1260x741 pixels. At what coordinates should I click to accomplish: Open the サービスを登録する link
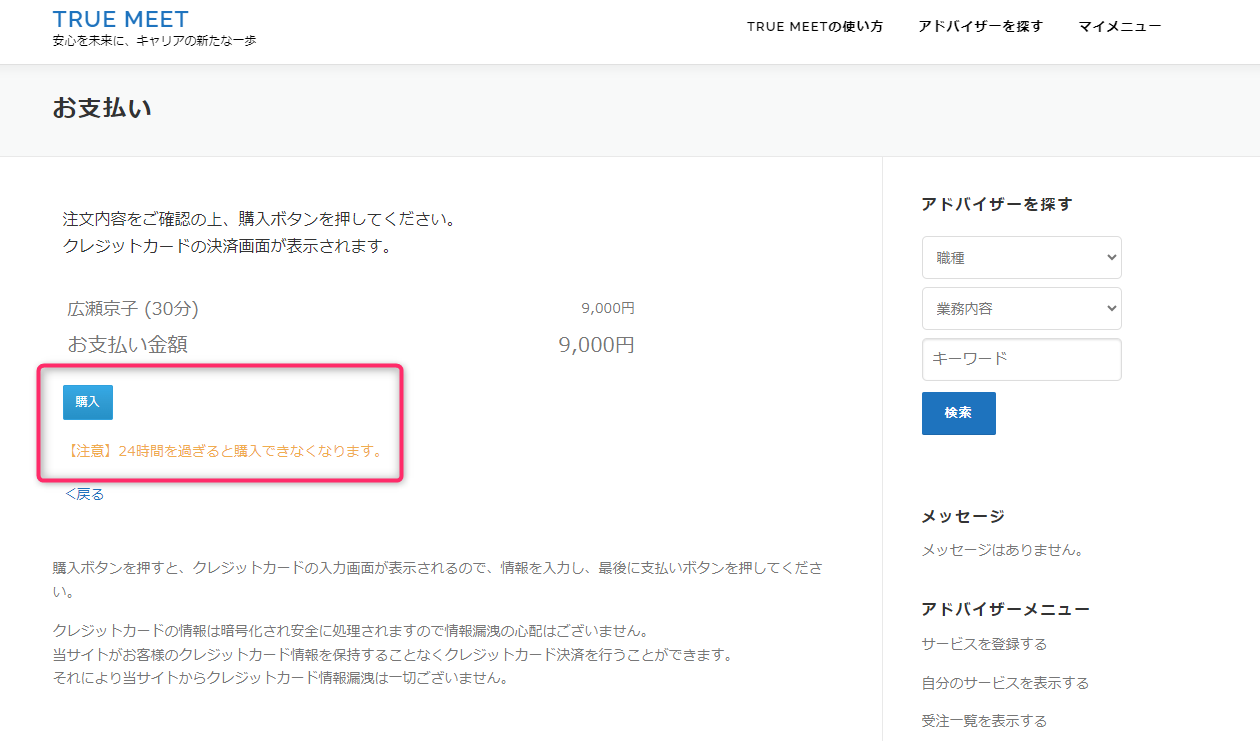click(x=984, y=644)
